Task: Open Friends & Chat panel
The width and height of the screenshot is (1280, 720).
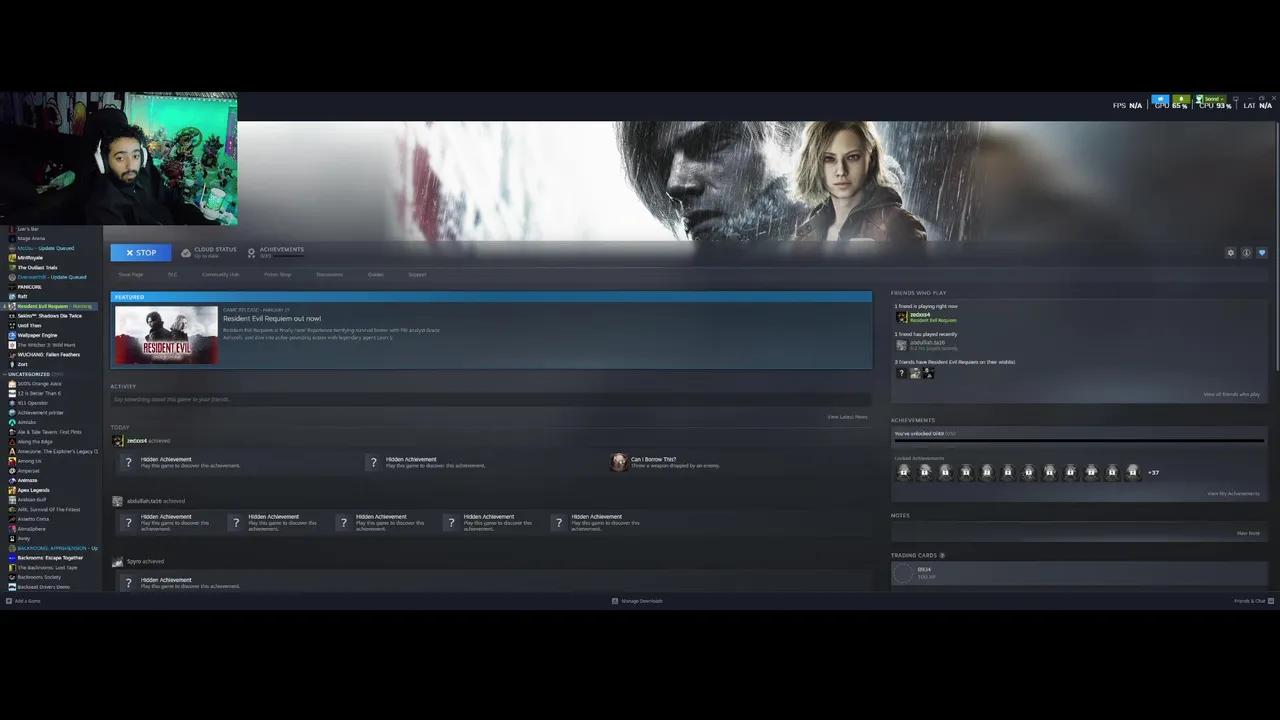Action: (x=1252, y=601)
